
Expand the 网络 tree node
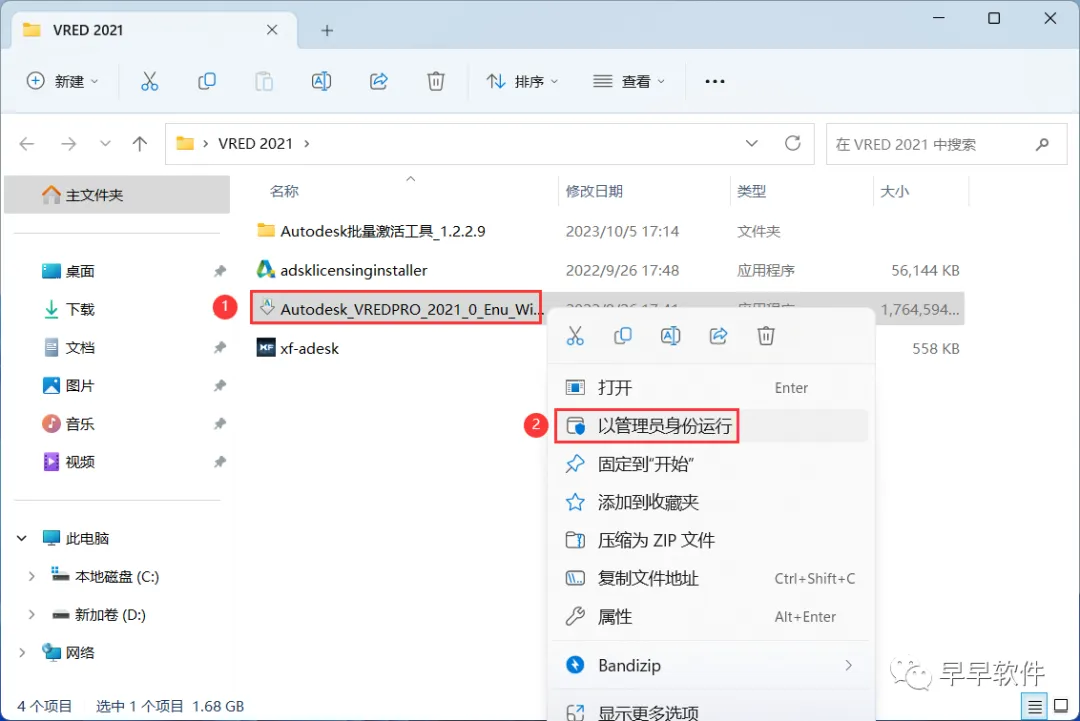(22, 652)
